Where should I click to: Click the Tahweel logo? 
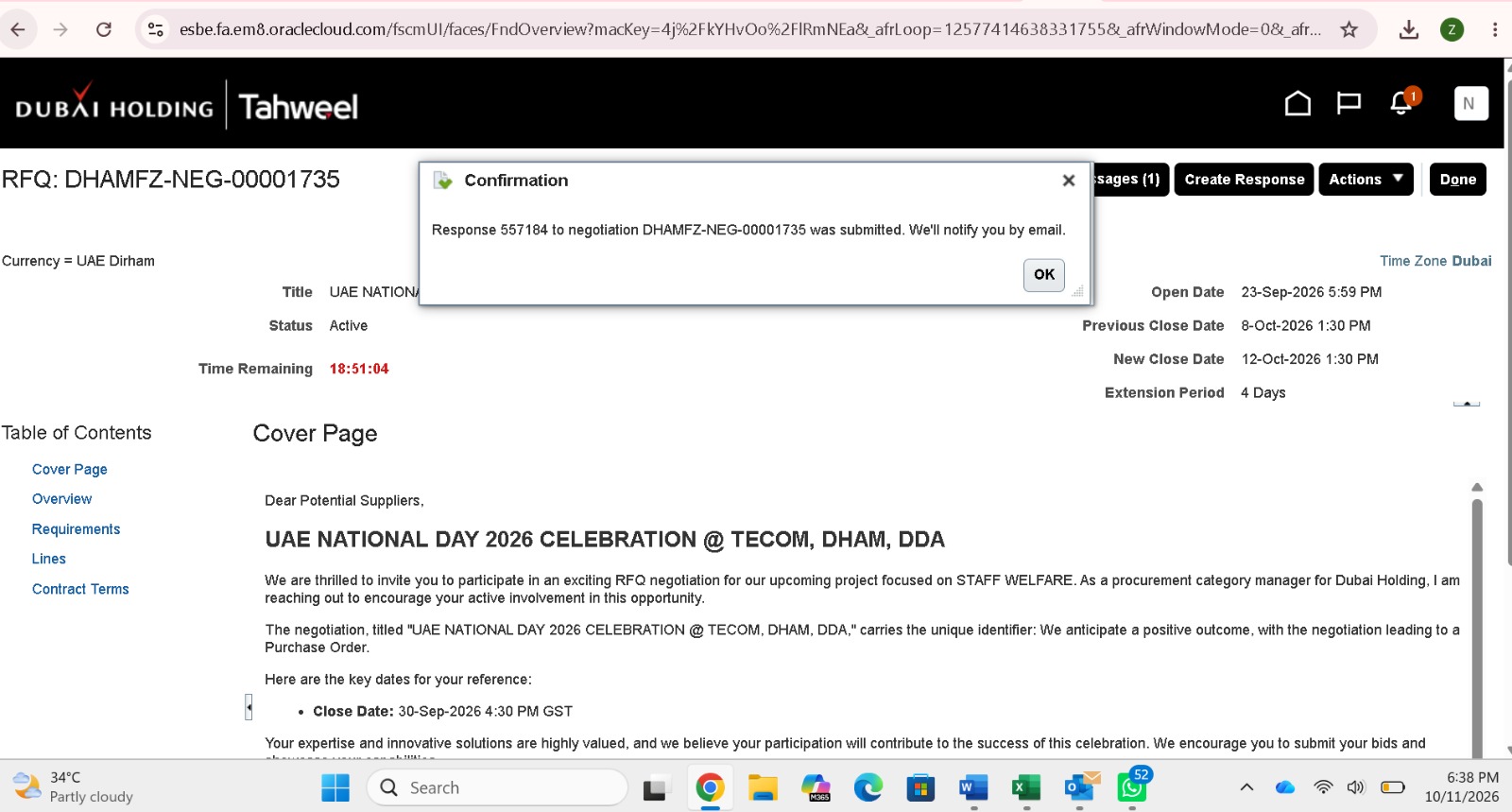coord(299,107)
